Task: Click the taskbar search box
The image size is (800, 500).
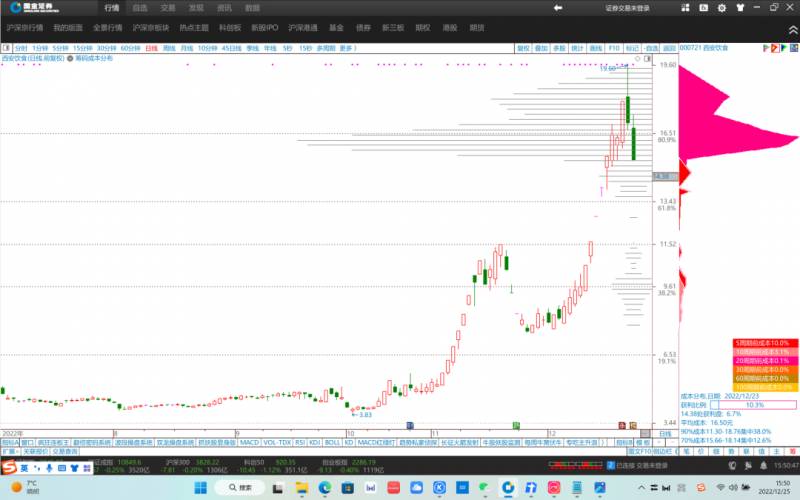Action: coord(240,488)
